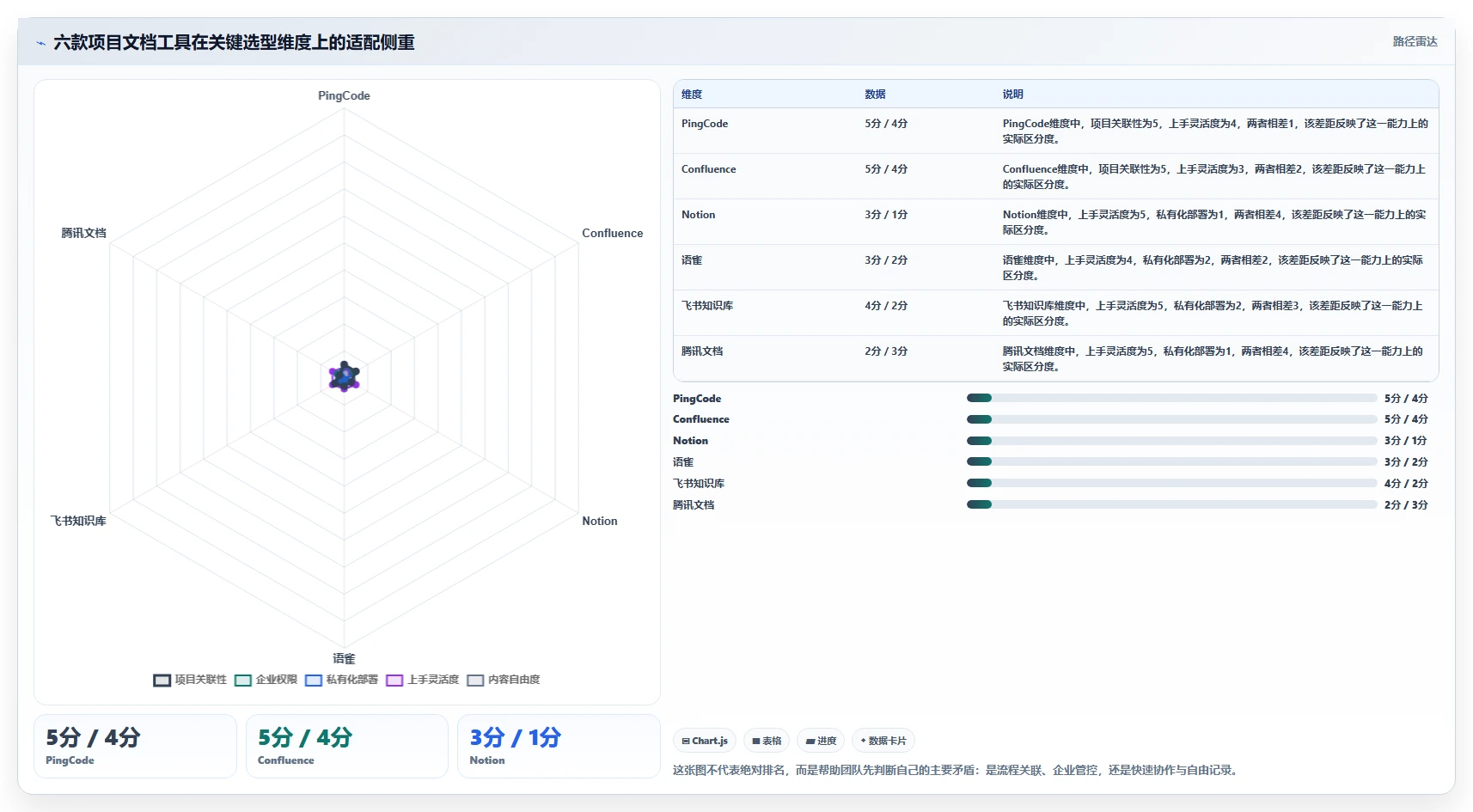
Task: Click the 语雀 progress bar
Action: 1171,461
